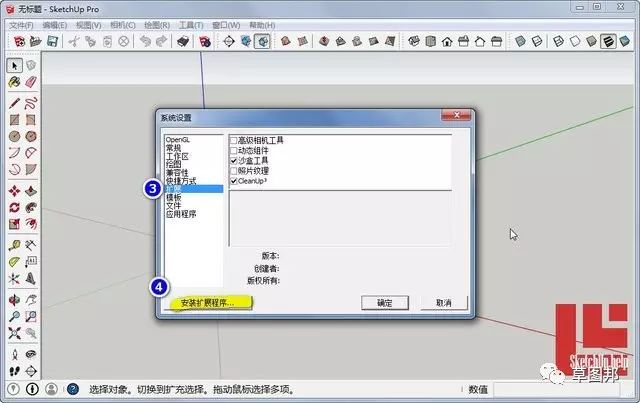Open the 绘图(R) menu

coord(157,25)
